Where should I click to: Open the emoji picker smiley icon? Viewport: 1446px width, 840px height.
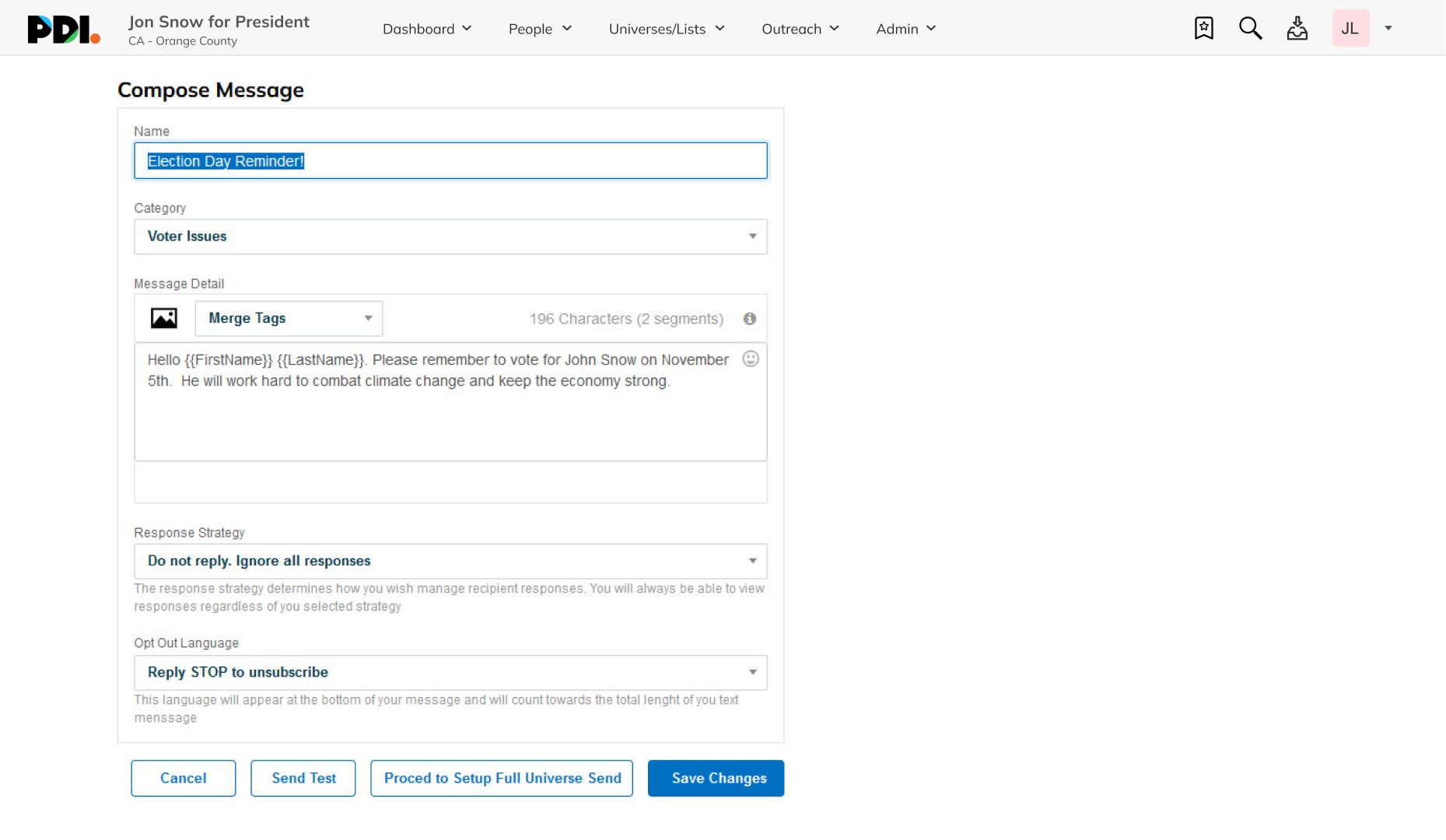(x=751, y=359)
